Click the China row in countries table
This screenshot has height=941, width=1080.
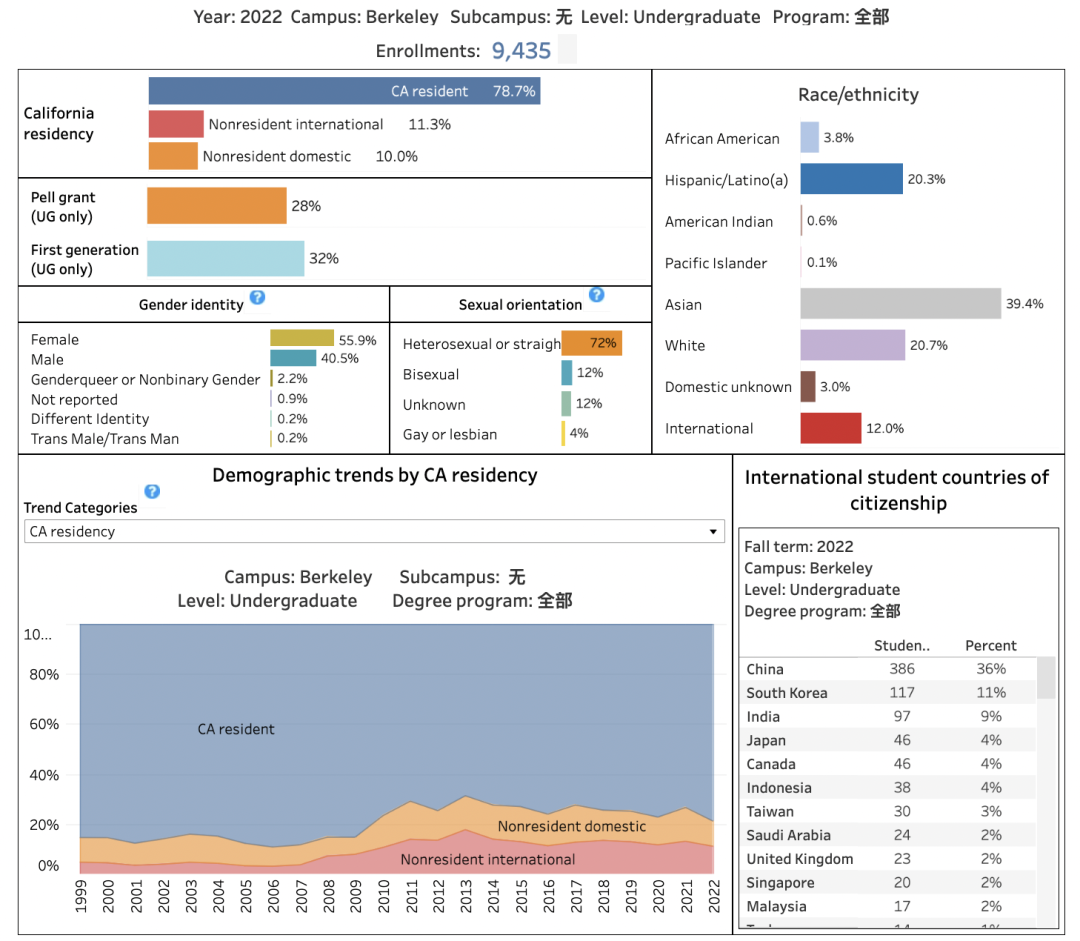[x=890, y=669]
